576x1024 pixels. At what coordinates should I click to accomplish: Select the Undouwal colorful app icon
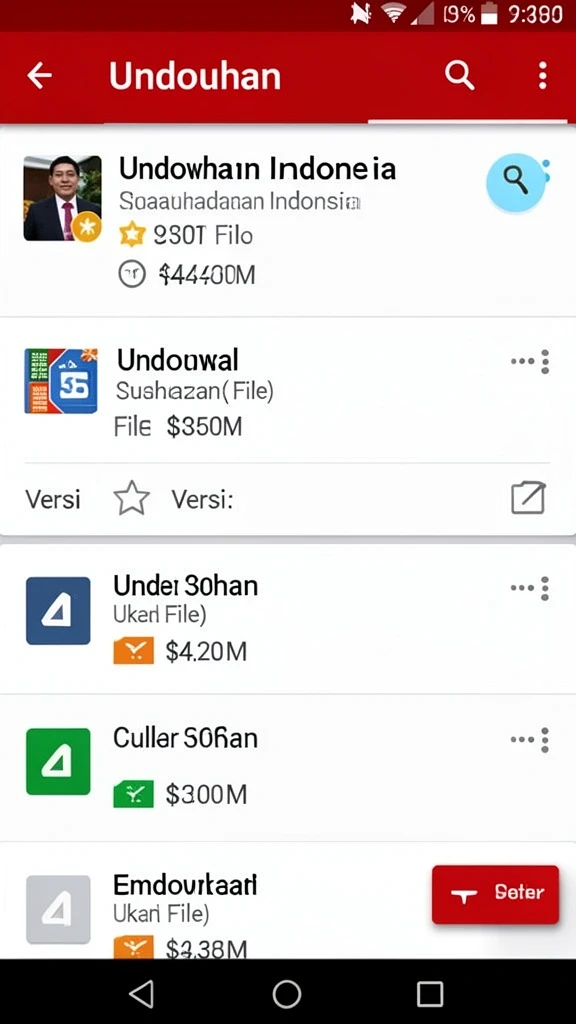[x=61, y=381]
